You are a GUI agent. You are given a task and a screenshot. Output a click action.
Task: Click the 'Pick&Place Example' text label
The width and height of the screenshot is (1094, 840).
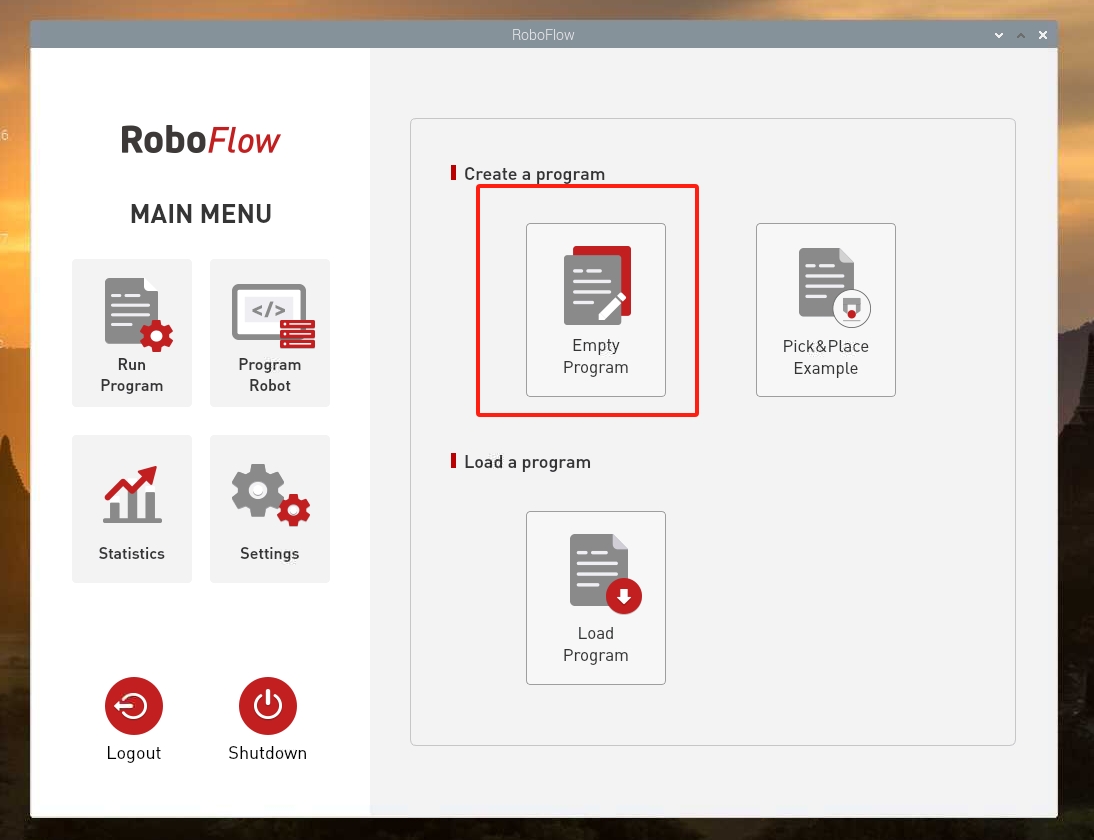pyautogui.click(x=826, y=358)
